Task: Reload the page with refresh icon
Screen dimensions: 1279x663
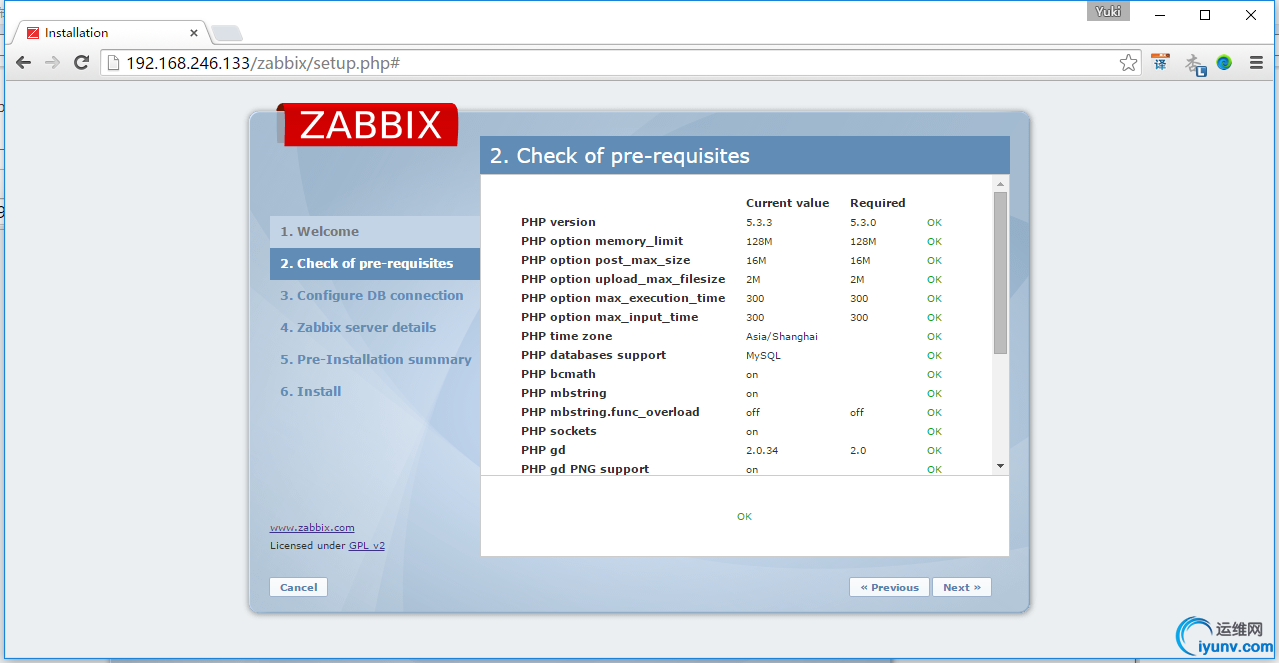Action: [x=82, y=63]
